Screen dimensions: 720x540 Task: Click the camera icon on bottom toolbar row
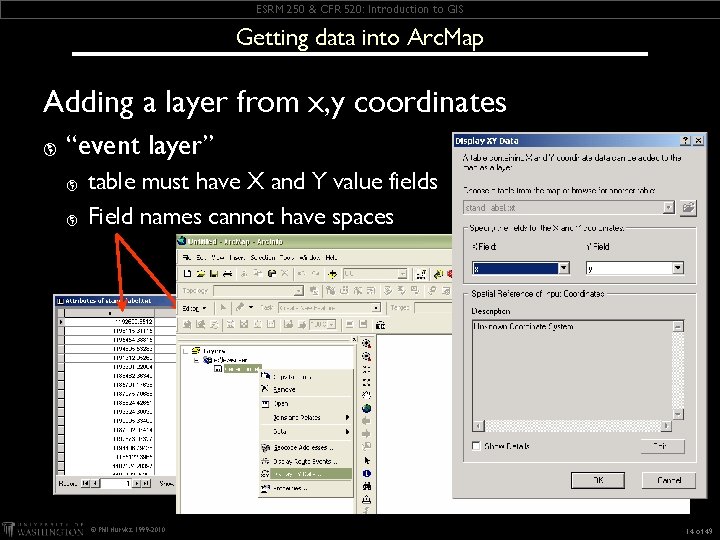pyautogui.click(x=380, y=325)
